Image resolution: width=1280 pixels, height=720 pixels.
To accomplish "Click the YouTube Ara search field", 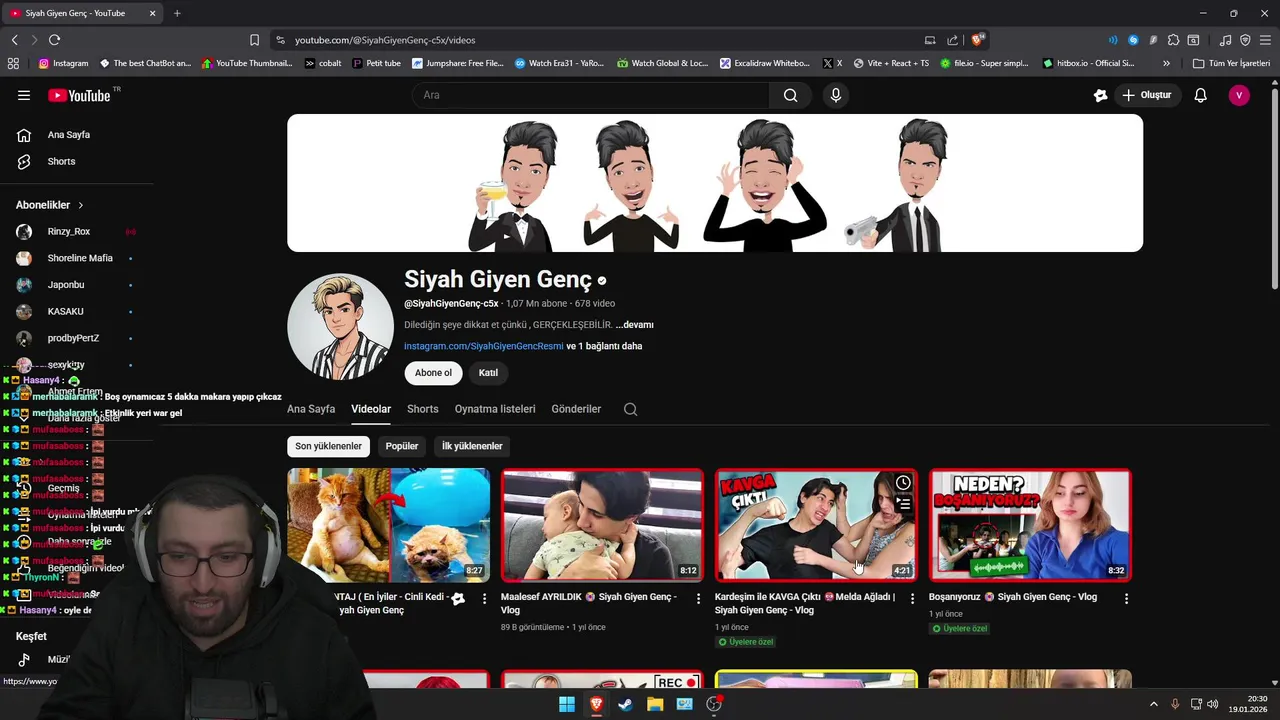I will (591, 95).
